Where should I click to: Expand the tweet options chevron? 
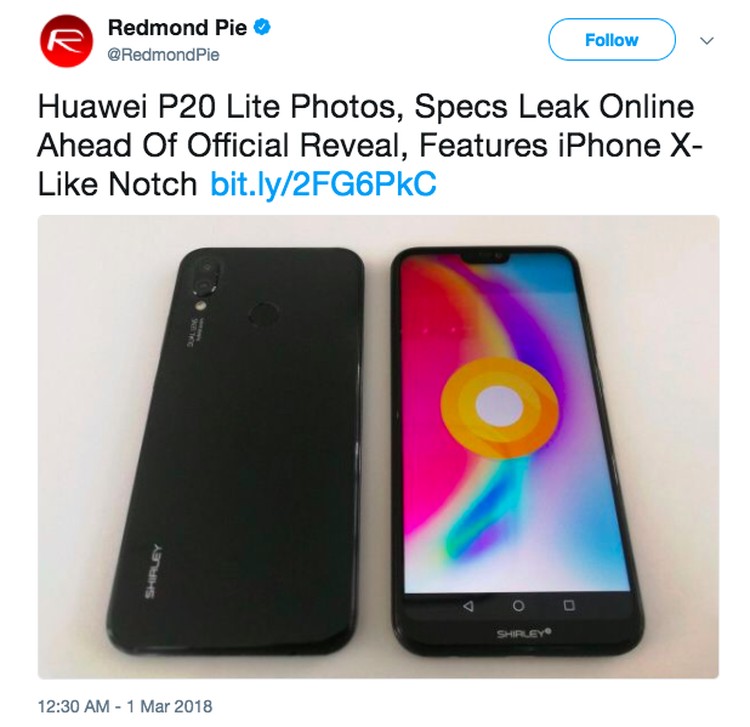coord(707,40)
